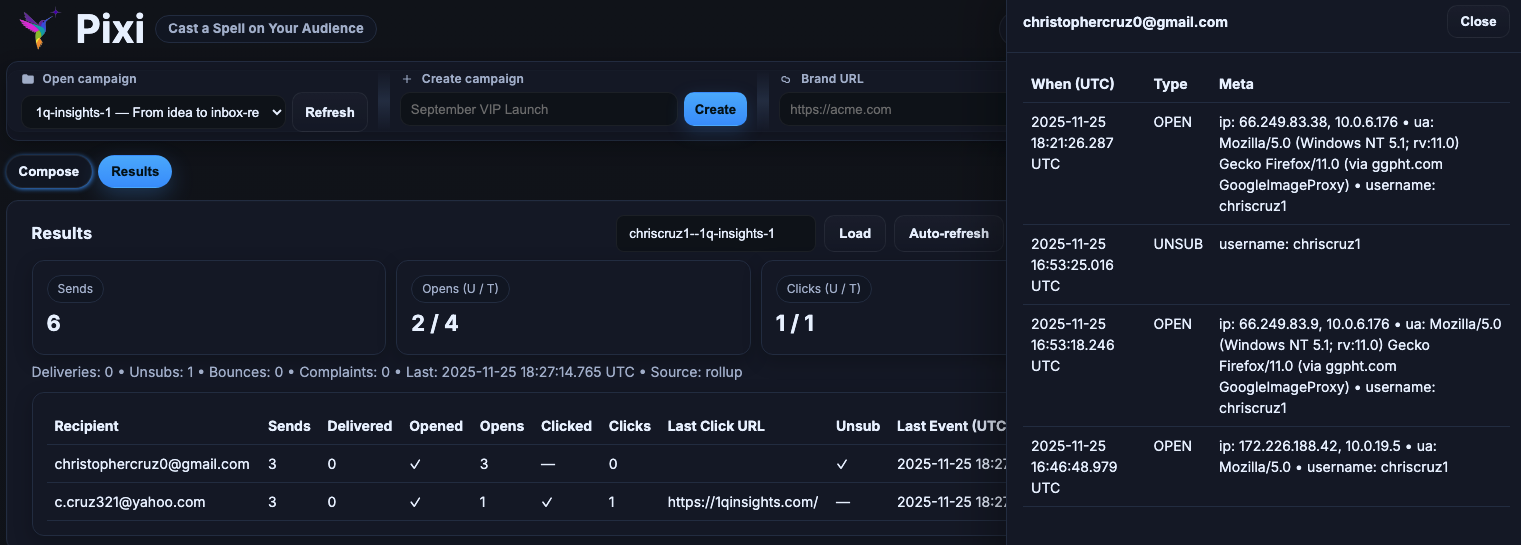The width and height of the screenshot is (1521, 545).
Task: Click the Load button
Action: pyautogui.click(x=855, y=233)
